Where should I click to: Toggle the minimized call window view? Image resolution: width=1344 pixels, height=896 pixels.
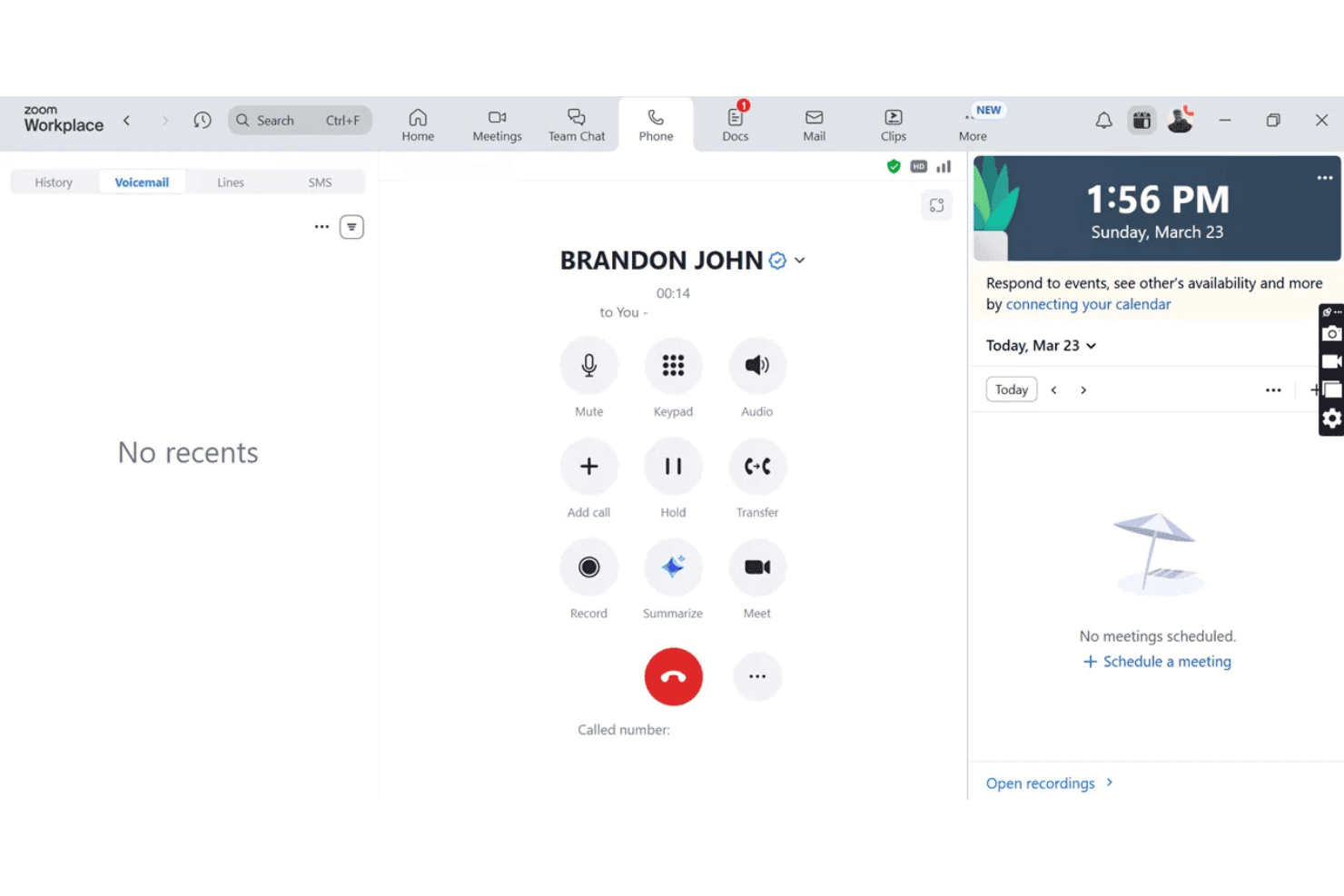click(x=937, y=206)
